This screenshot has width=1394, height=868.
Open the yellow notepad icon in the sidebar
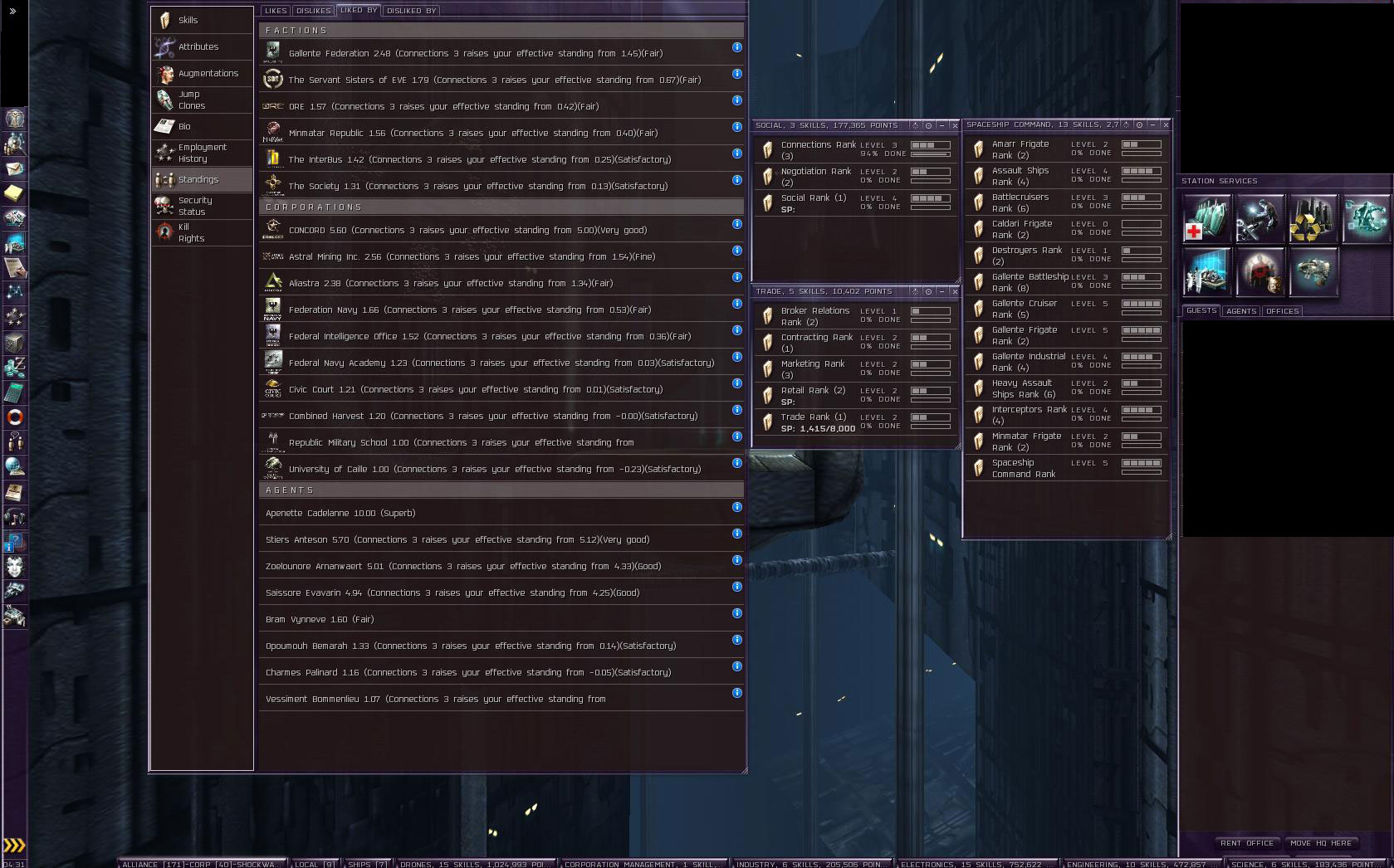click(15, 193)
